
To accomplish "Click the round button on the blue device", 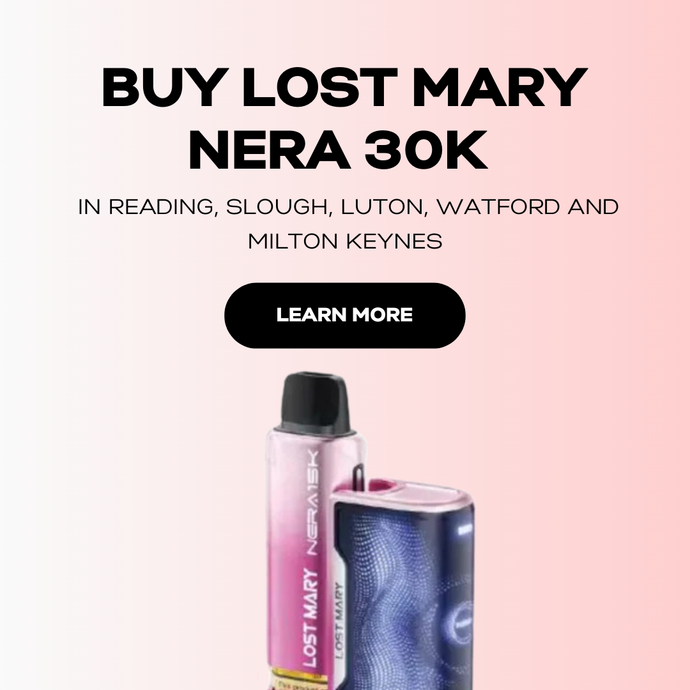I will point(460,625).
